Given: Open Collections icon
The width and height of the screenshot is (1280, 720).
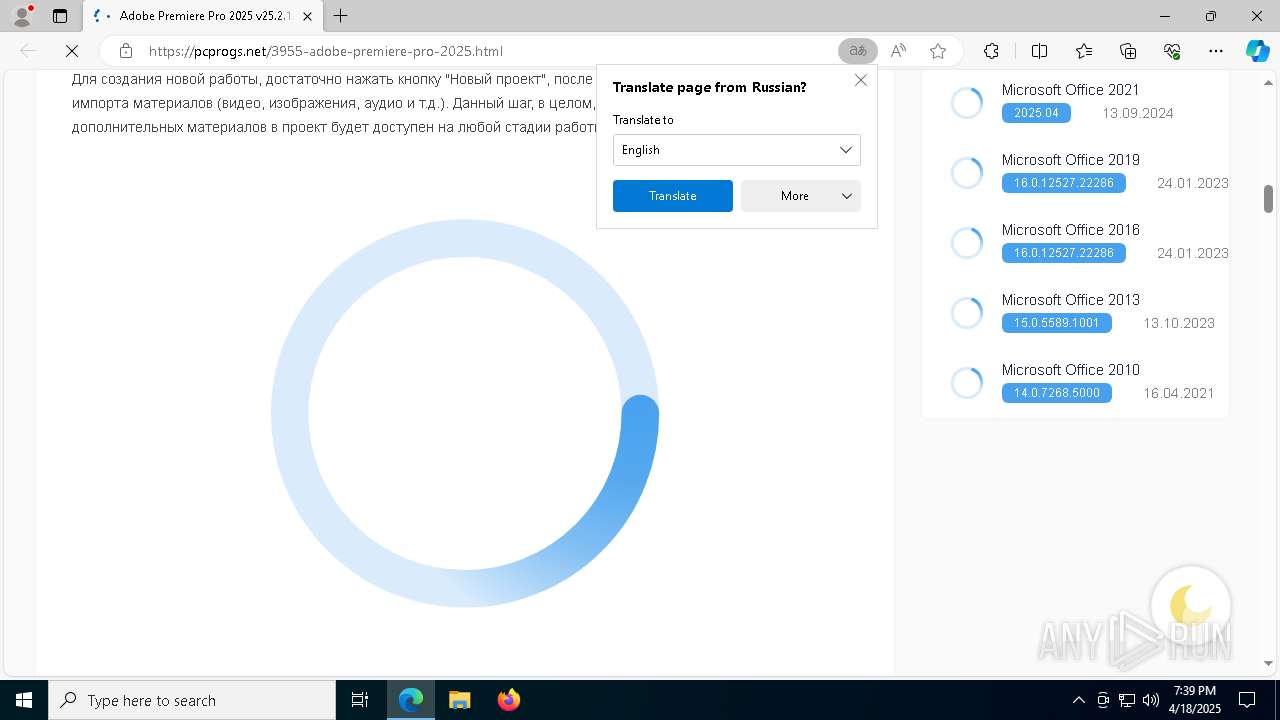Looking at the screenshot, I should [1128, 51].
